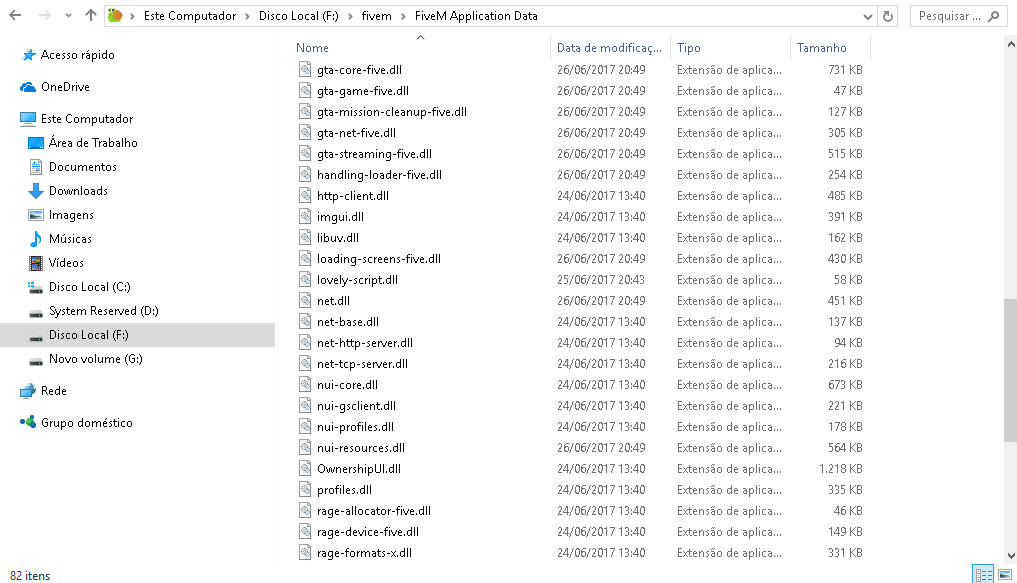Select nui-gsclient.dll file

click(x=356, y=406)
